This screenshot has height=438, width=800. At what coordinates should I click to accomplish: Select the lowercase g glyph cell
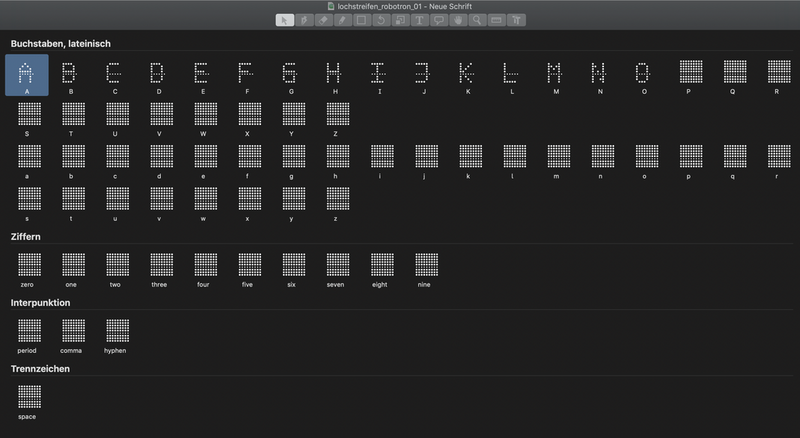pyautogui.click(x=291, y=158)
